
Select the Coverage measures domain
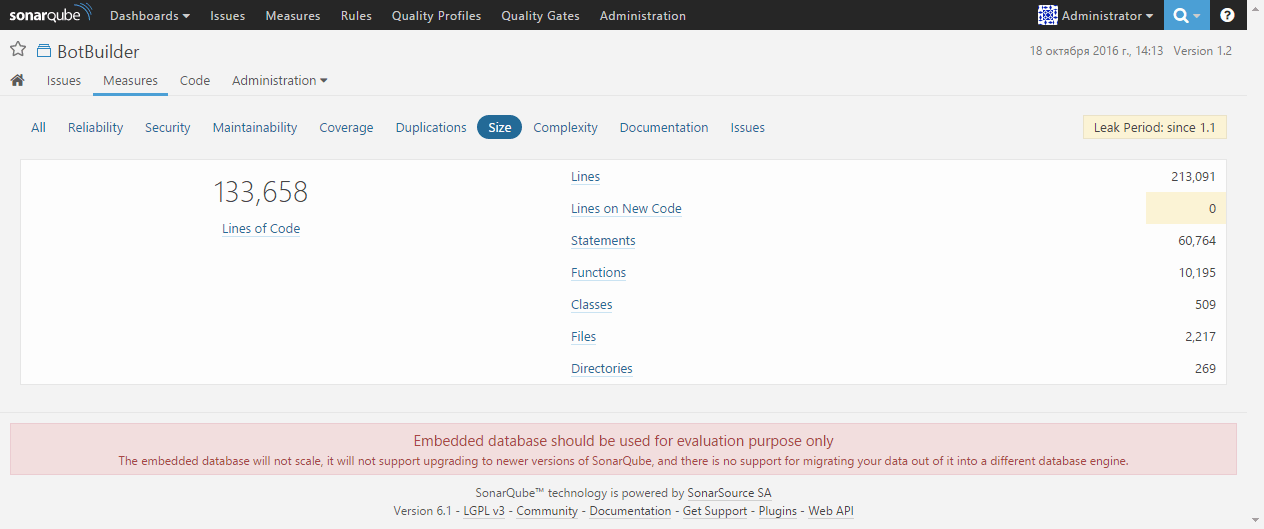click(346, 127)
